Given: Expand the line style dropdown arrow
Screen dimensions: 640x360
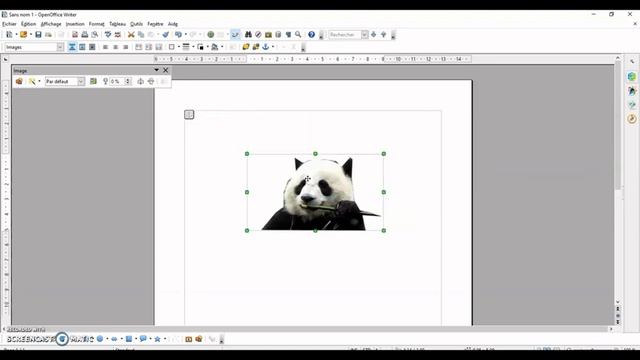Looking at the screenshot, I should pyautogui.click(x=193, y=47).
